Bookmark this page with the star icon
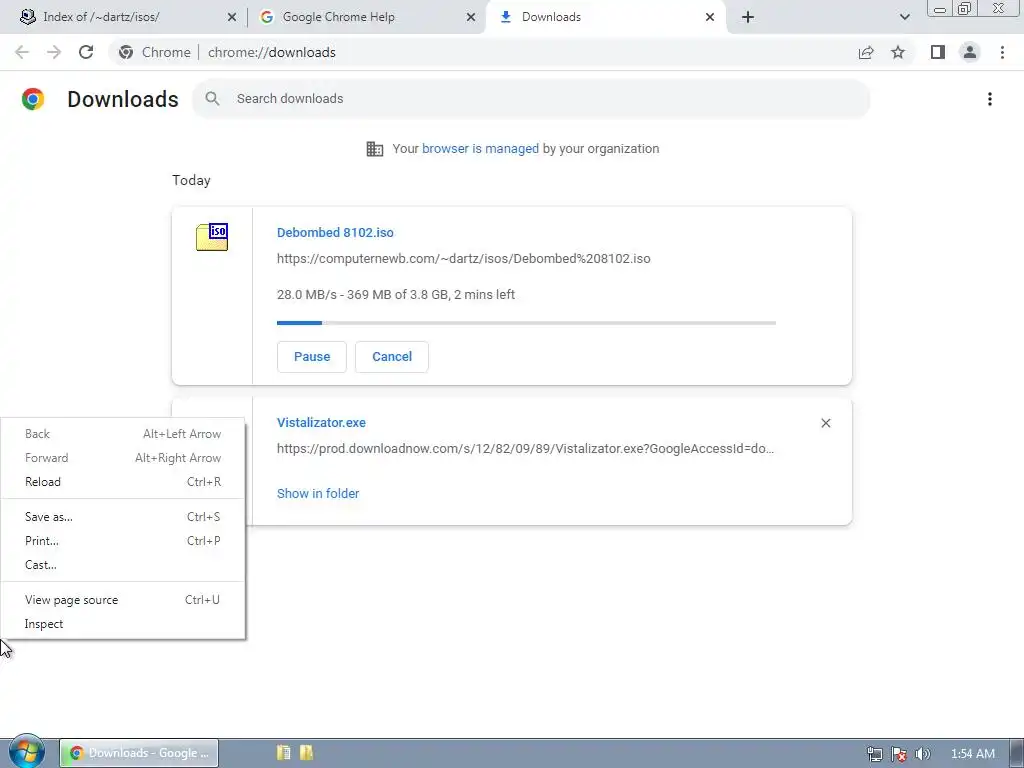This screenshot has height=768, width=1024. click(x=898, y=52)
